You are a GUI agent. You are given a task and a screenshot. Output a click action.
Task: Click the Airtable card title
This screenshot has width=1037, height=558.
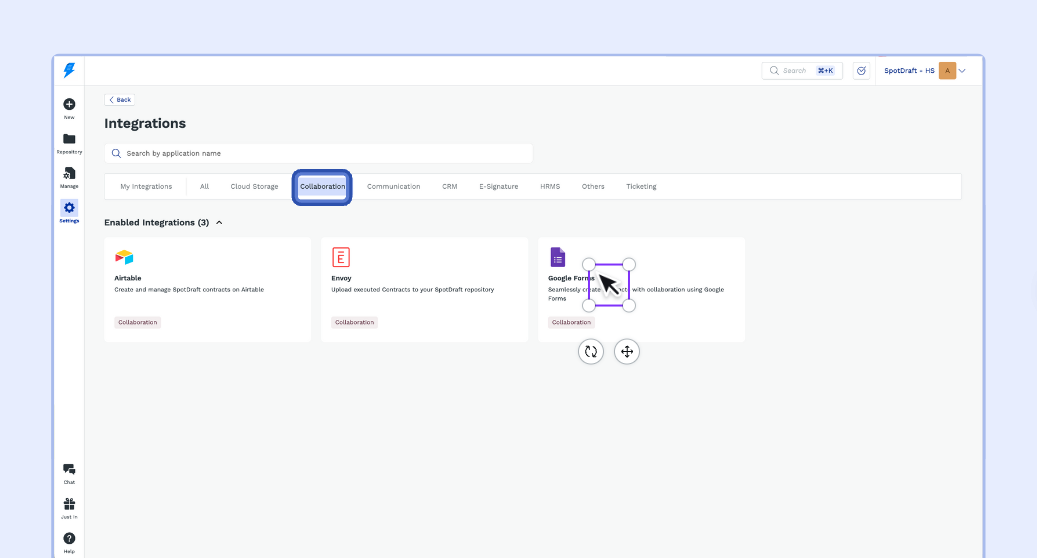click(128, 278)
